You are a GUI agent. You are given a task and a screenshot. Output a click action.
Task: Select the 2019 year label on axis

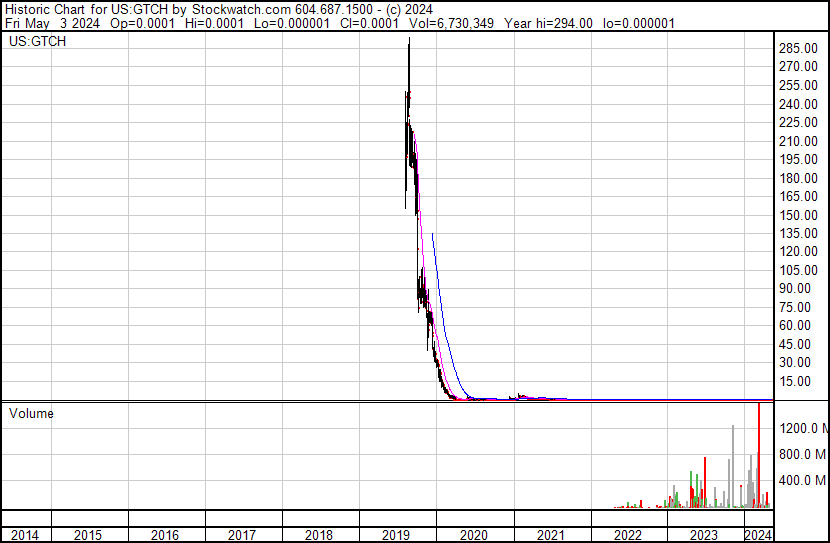pyautogui.click(x=396, y=535)
